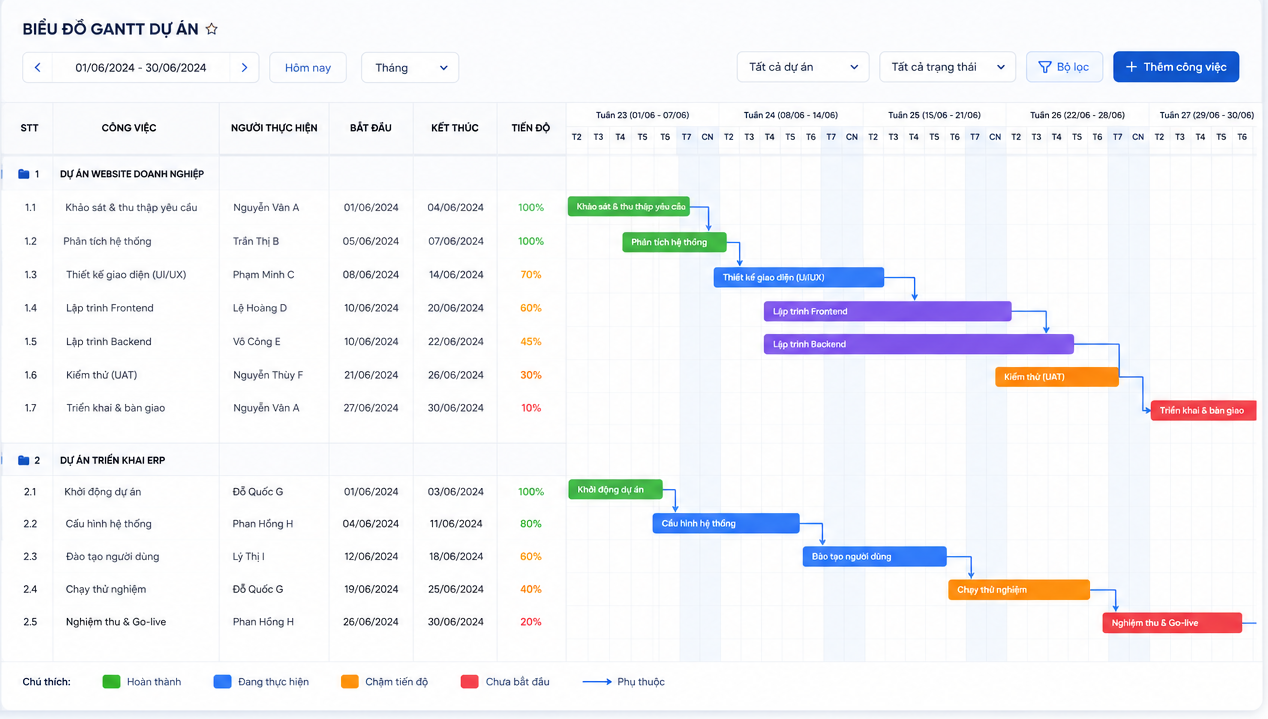
Task: Click 45% progress of Lập trình Backend
Action: 531,342
